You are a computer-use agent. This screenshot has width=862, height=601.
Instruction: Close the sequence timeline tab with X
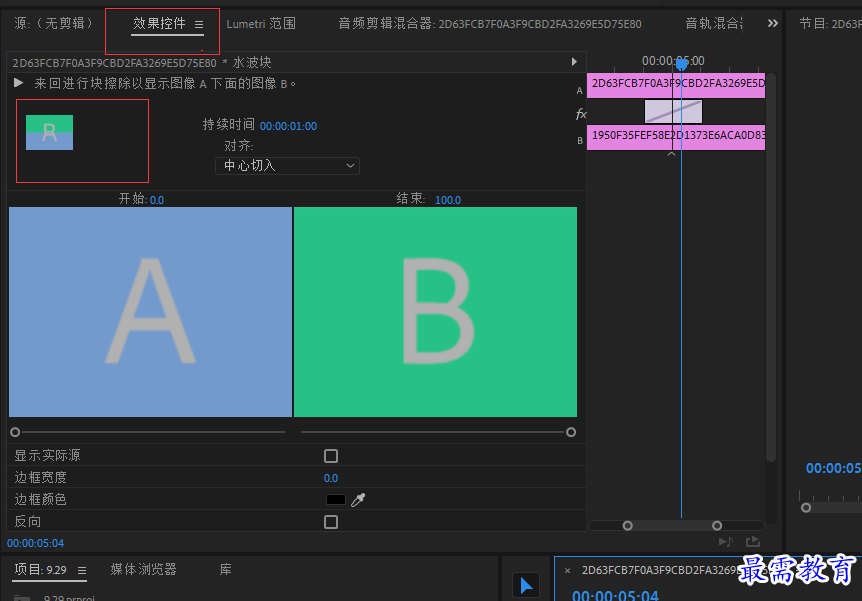[x=567, y=570]
